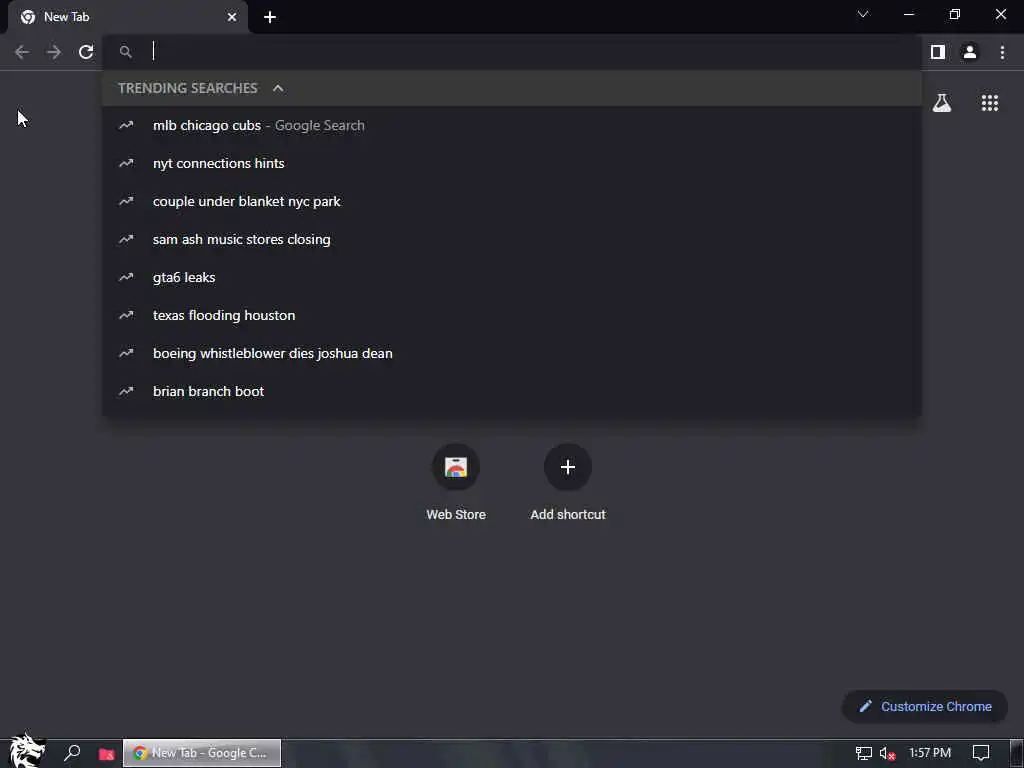Click the muted volume tray icon
This screenshot has width=1024, height=768.
pyautogui.click(x=887, y=754)
